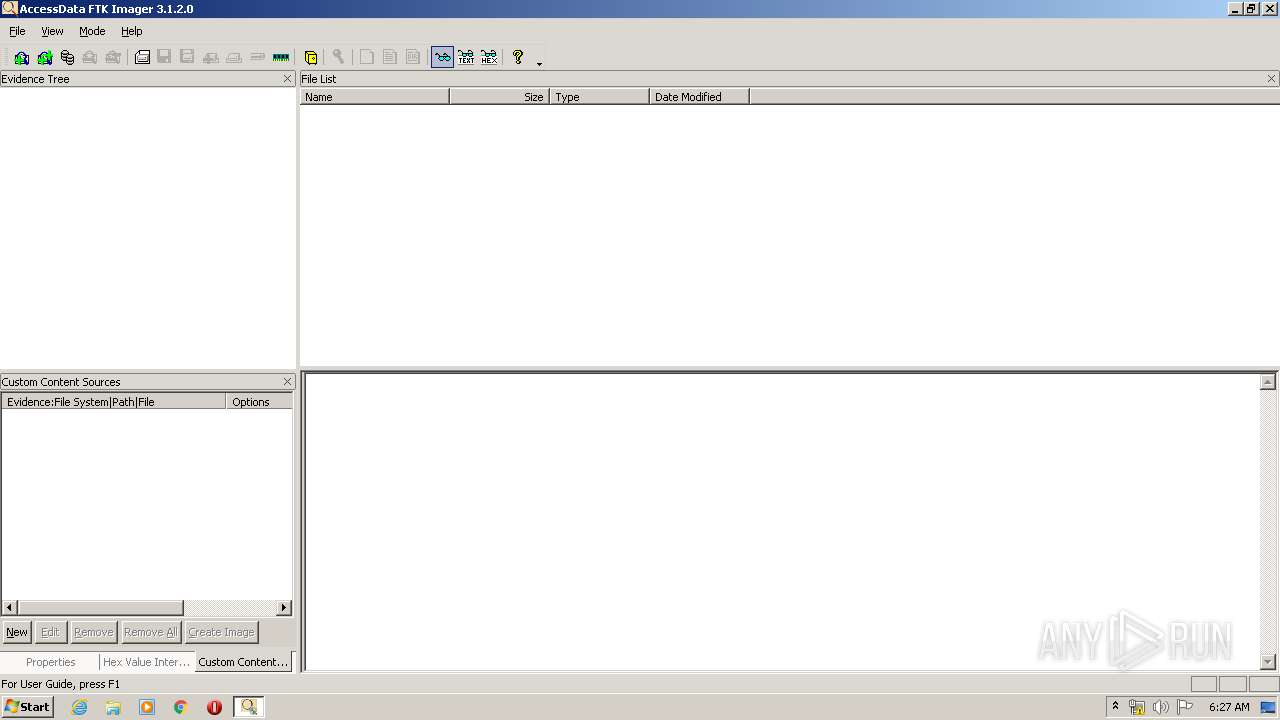Click the Export Disk Image floppy icon
Image resolution: width=1280 pixels, height=720 pixels.
click(164, 57)
